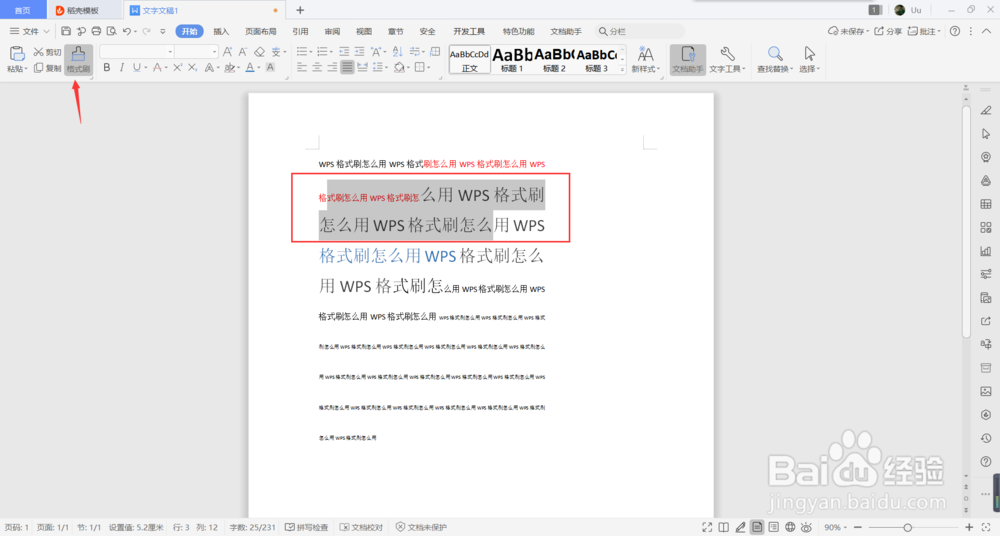Viewport: 1000px width, 536px height.
Task: Apply subscript formatting
Action: click(193, 67)
